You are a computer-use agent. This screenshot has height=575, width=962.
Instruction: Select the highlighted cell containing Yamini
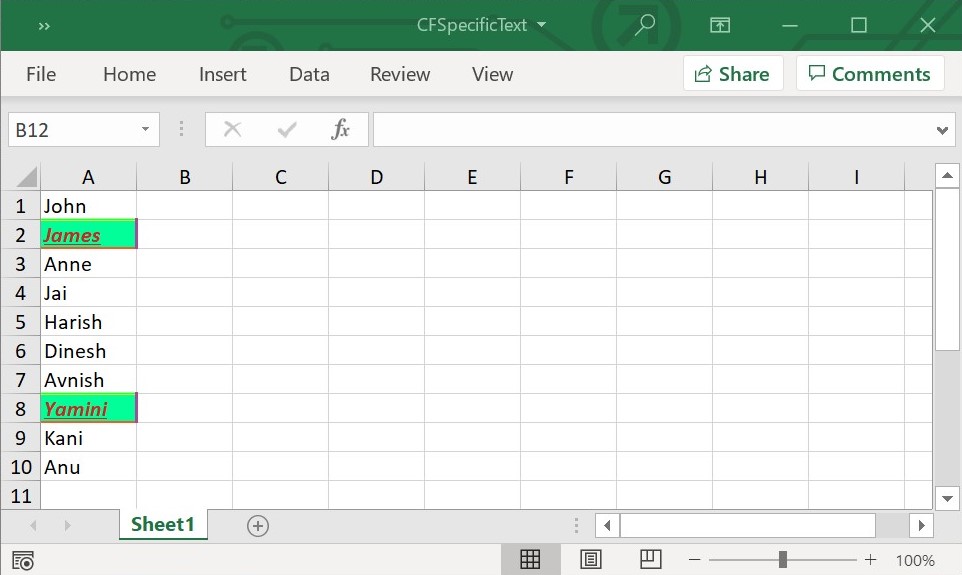[x=88, y=409]
